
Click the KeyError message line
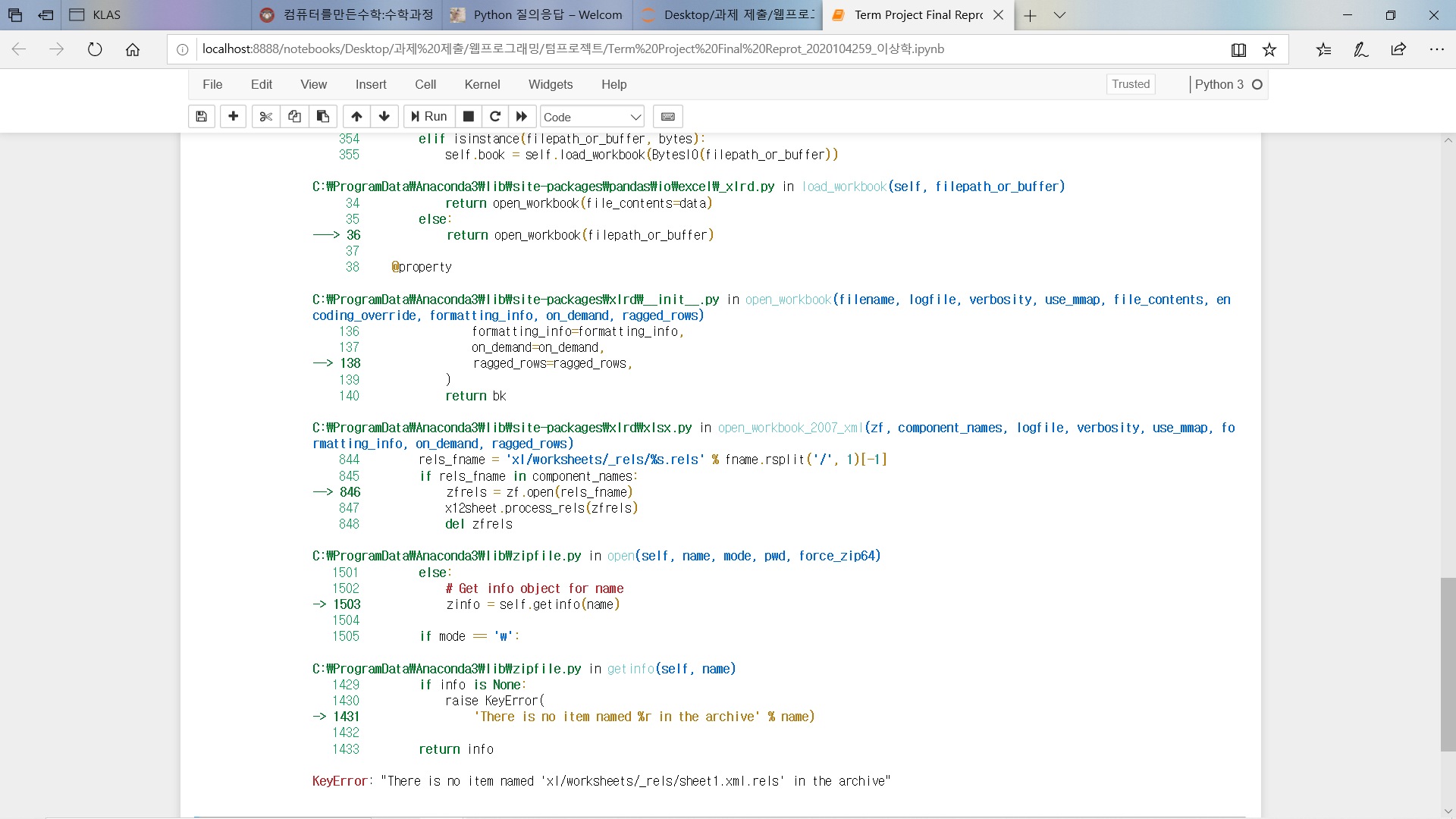coord(601,781)
